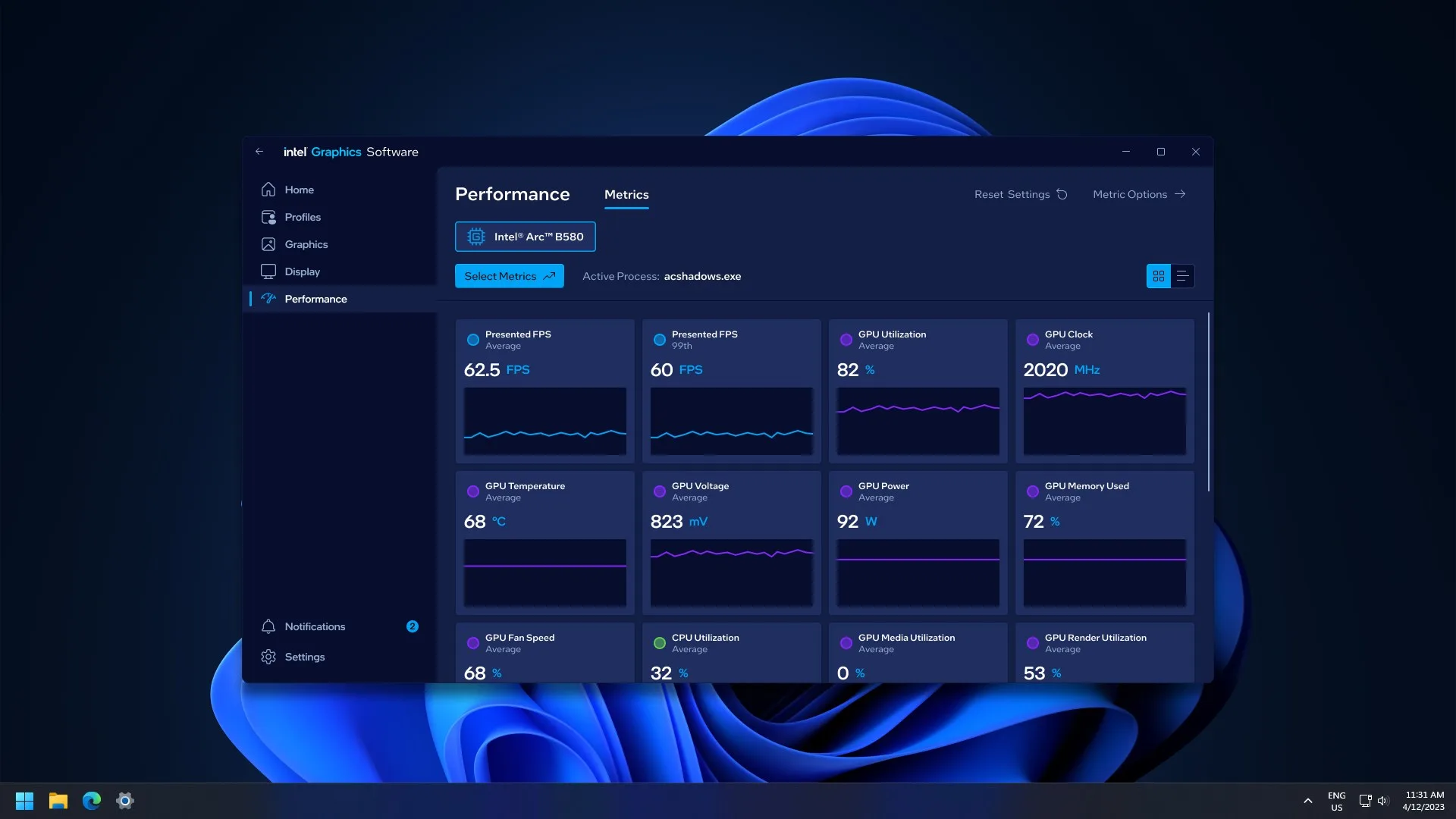Open the clock showing 11:31 AM
This screenshot has width=1456, height=819.
tap(1423, 801)
